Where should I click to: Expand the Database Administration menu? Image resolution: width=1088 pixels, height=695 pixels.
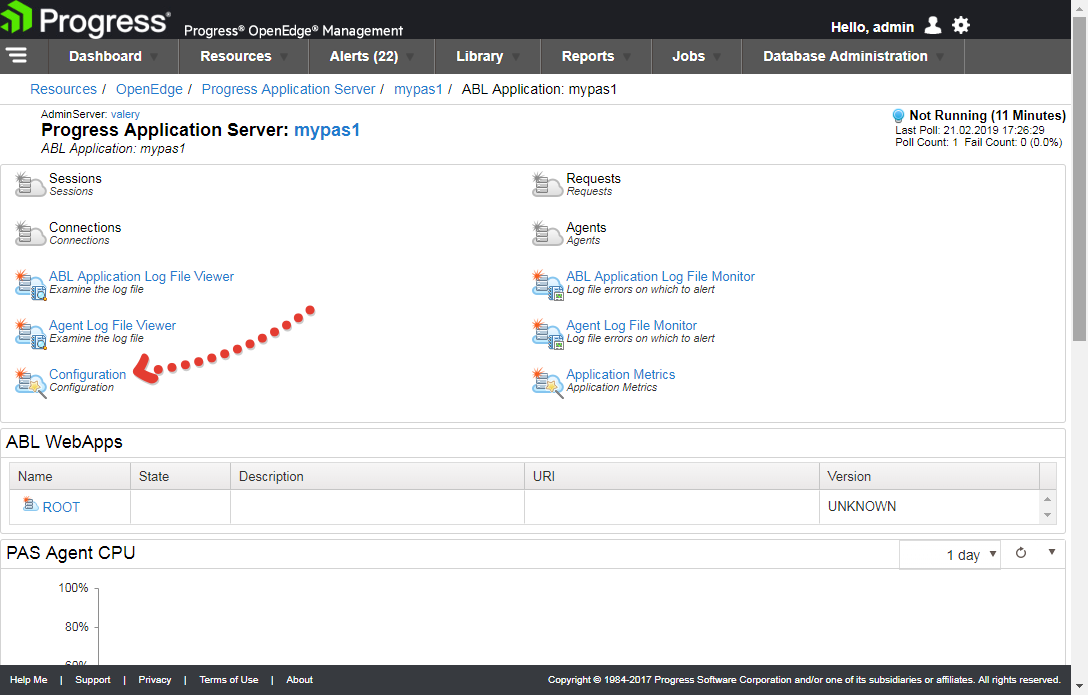852,56
